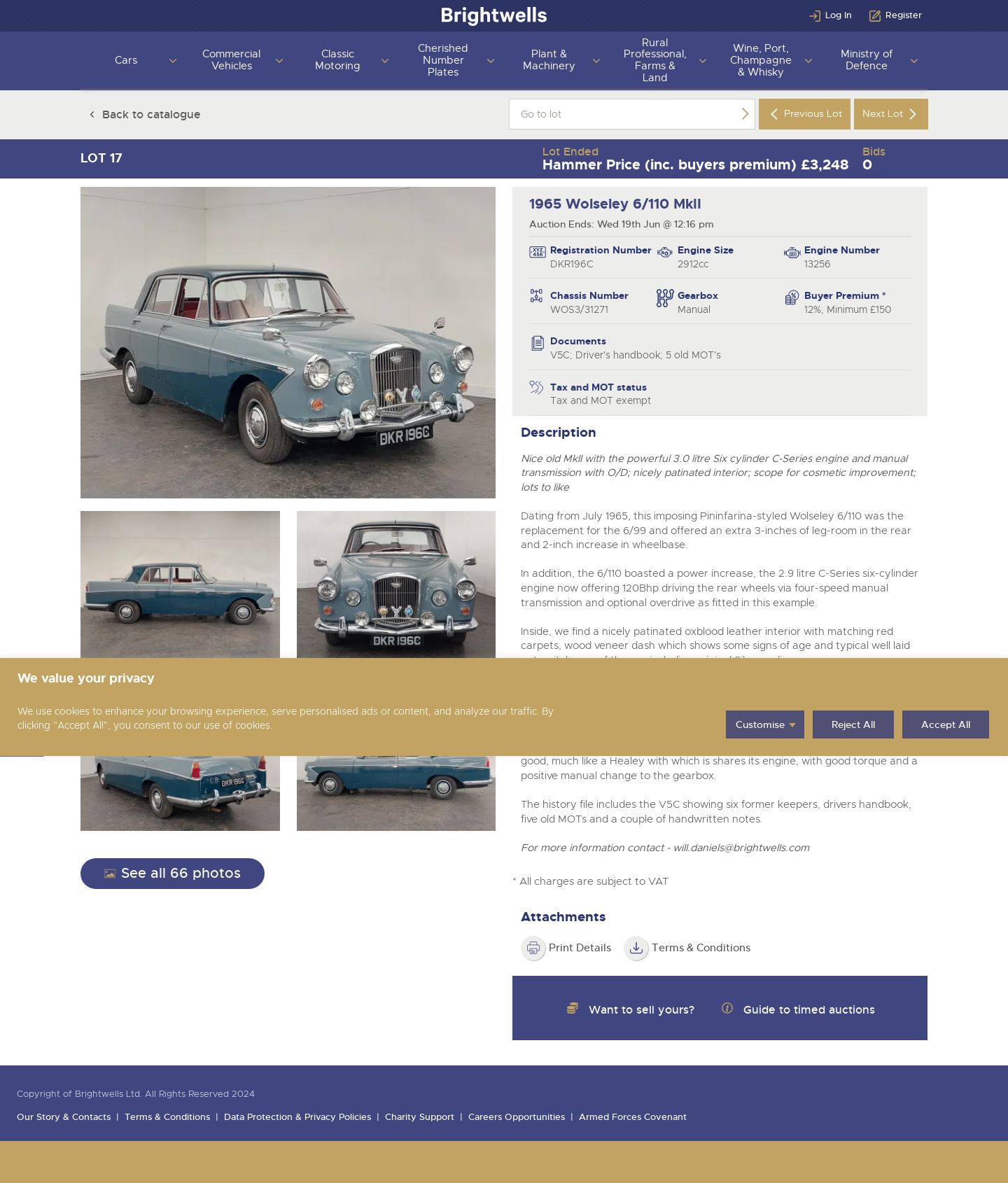Click the Register pencil icon
Screen dimensions: 1008x1183
[874, 15]
